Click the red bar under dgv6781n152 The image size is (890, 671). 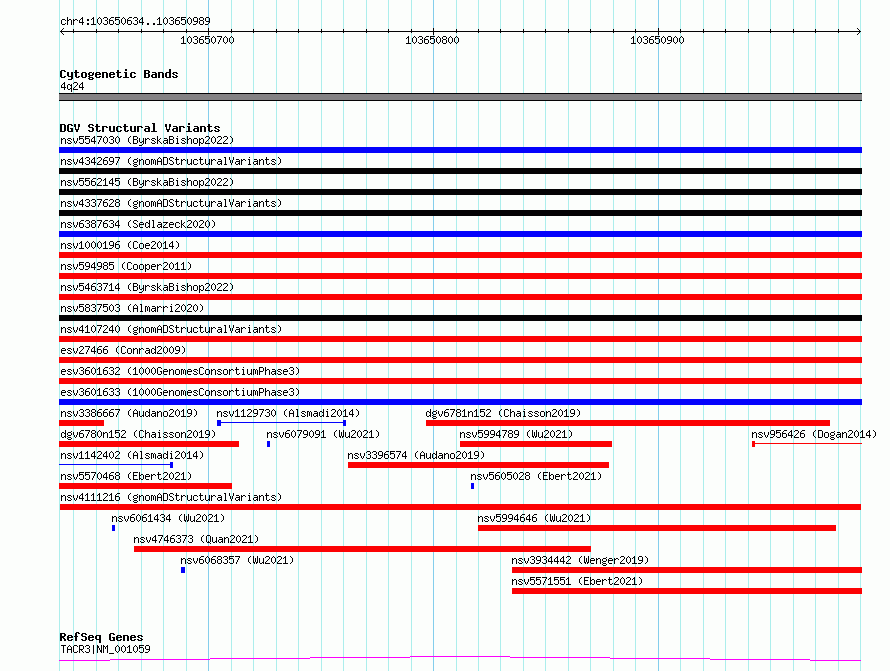628,423
